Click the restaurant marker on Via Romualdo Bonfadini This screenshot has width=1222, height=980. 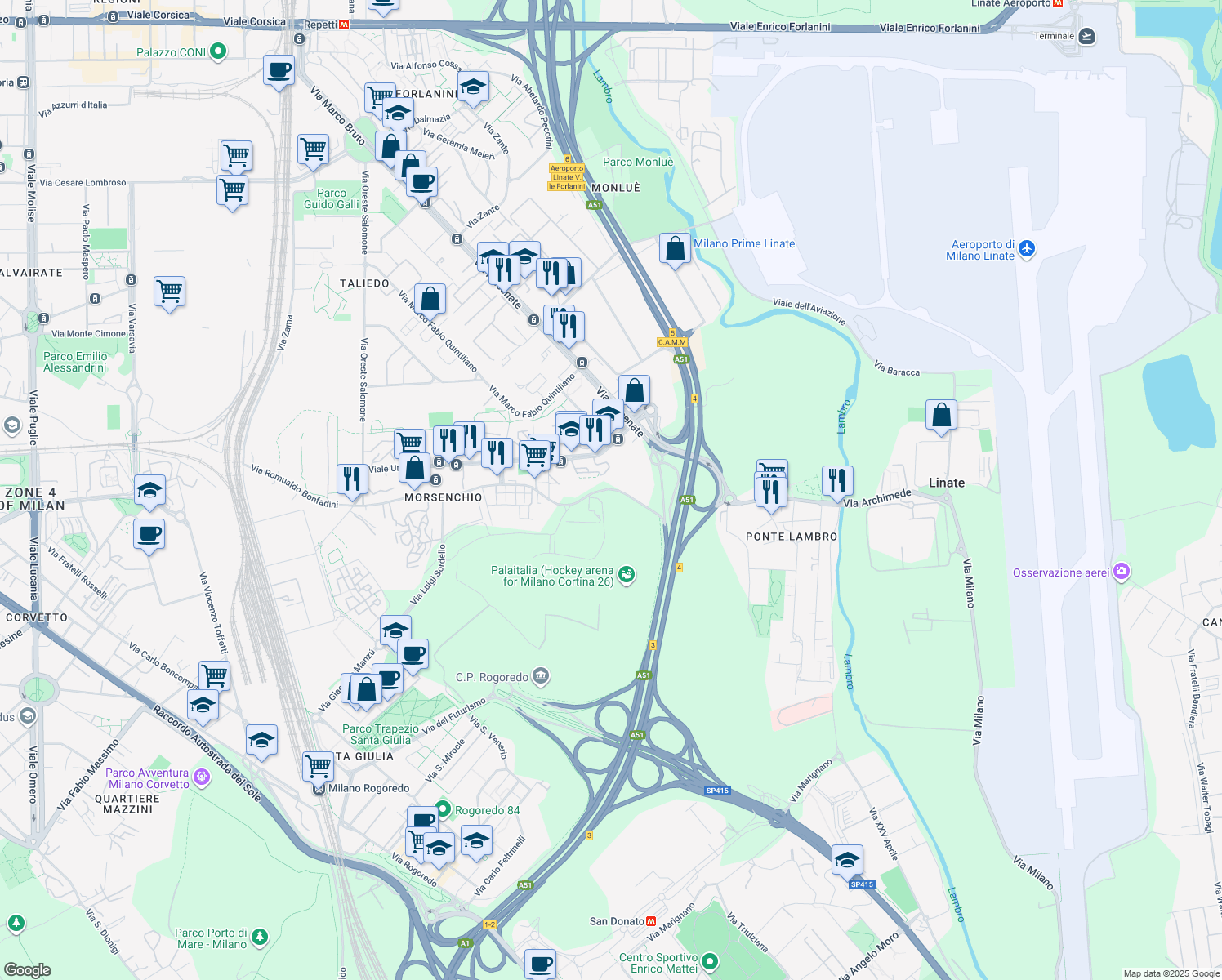[352, 478]
